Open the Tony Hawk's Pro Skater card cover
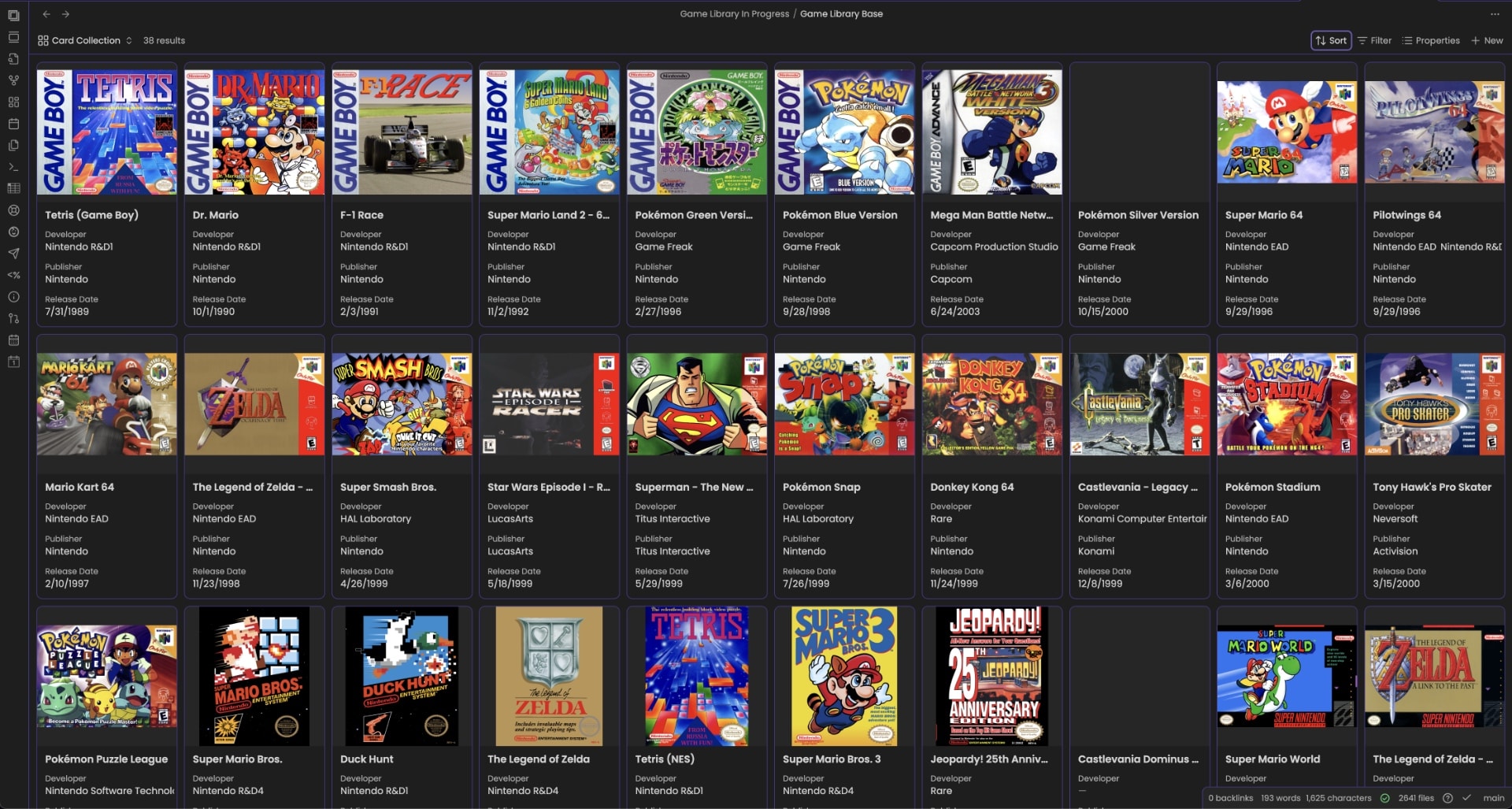The height and width of the screenshot is (809, 1512). click(1434, 403)
